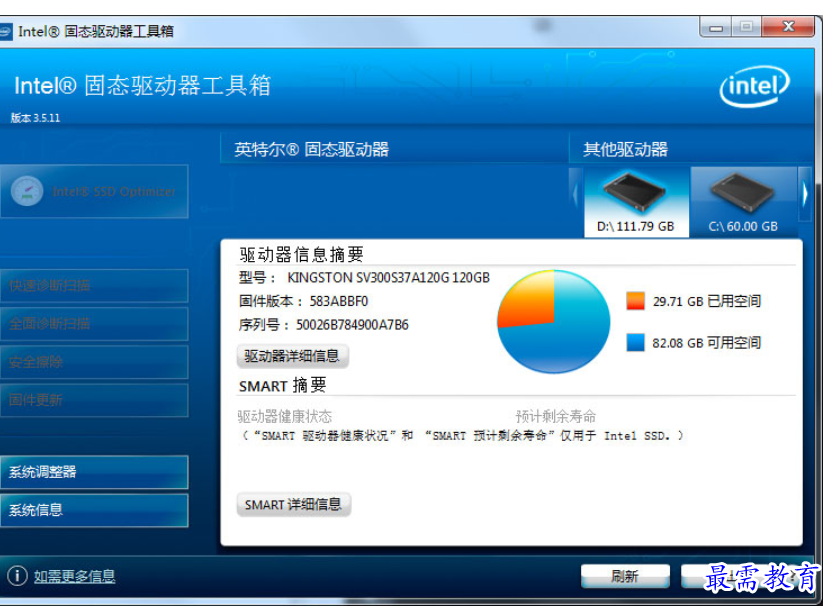
Task: Click the window title bar app icon
Action: coord(5,31)
